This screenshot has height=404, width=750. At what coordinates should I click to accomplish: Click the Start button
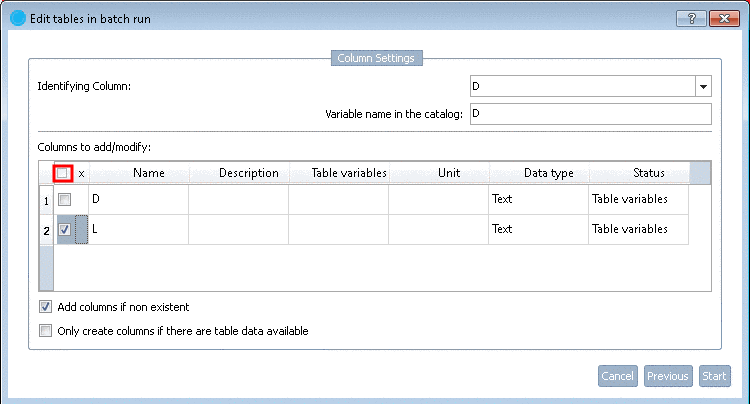click(x=714, y=376)
